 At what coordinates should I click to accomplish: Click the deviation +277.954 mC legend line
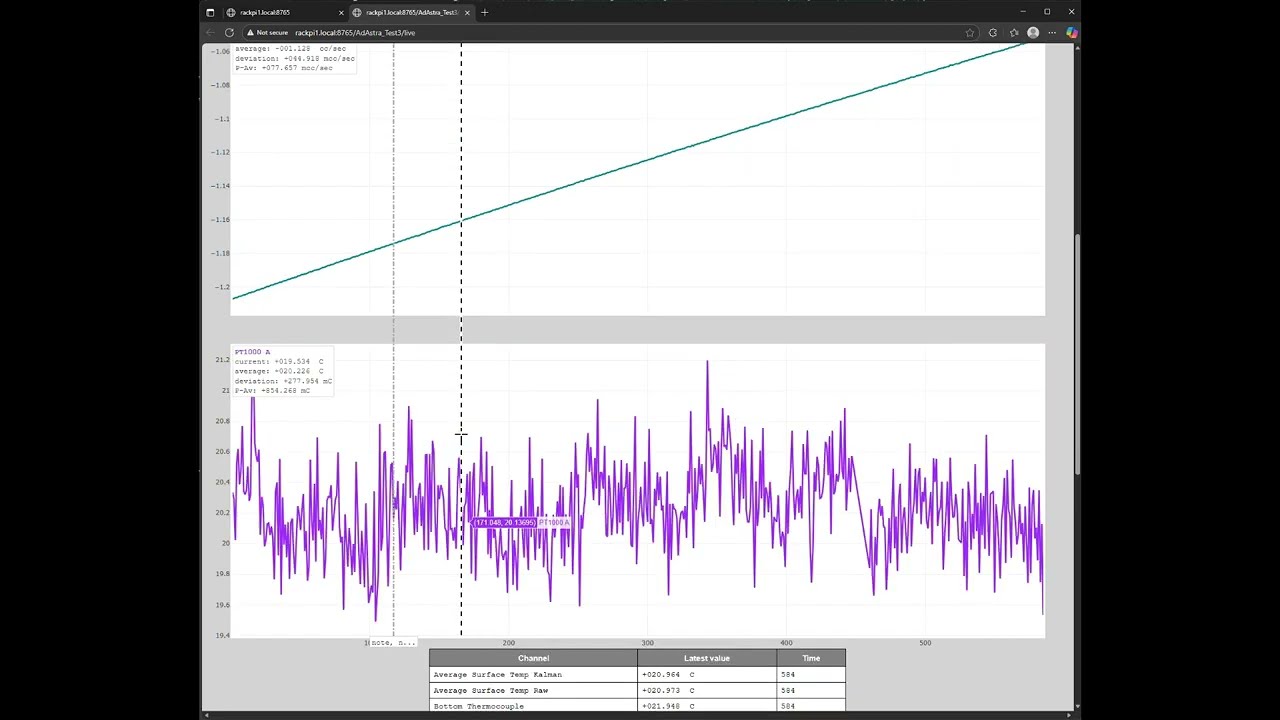coord(283,381)
